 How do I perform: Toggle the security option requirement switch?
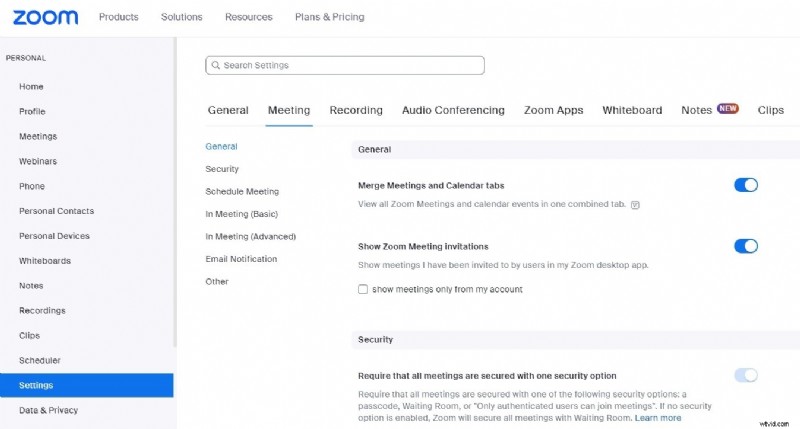(745, 375)
